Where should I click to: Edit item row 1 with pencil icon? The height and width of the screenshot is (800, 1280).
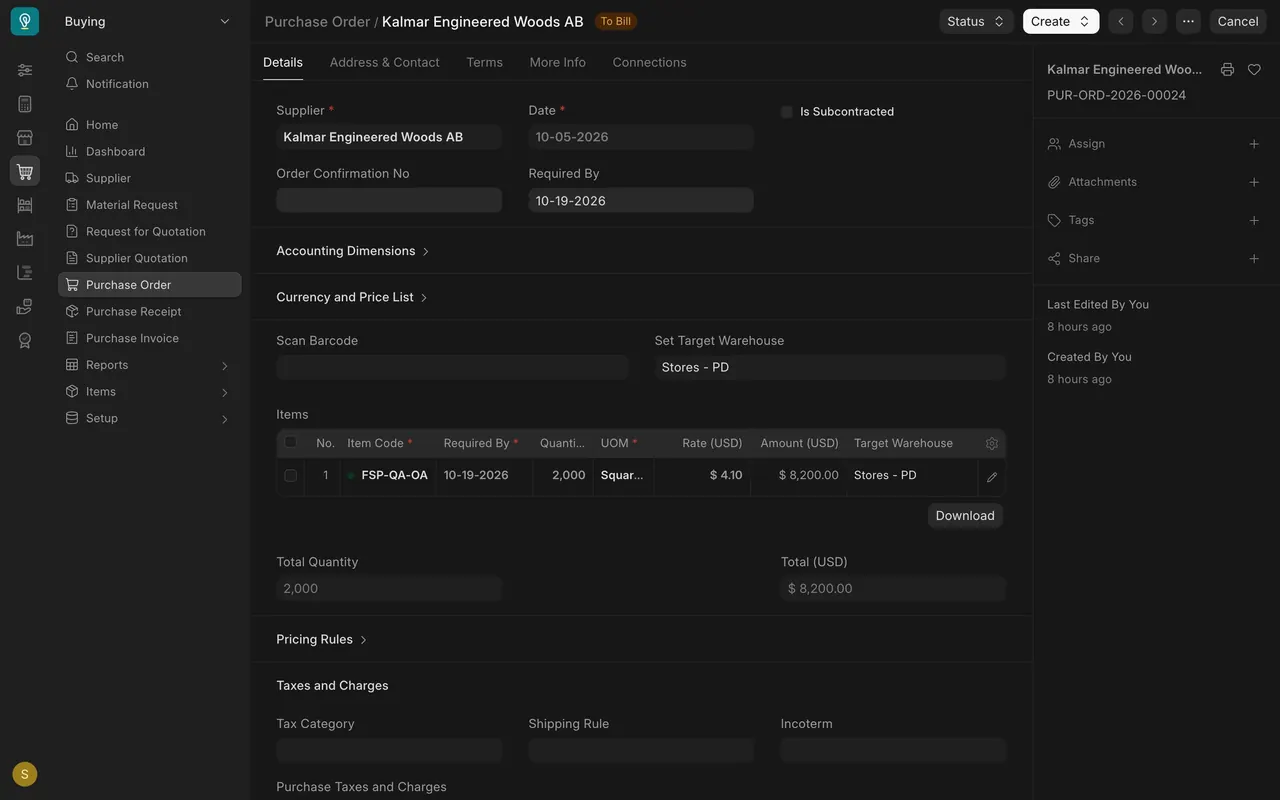pyautogui.click(x=992, y=477)
